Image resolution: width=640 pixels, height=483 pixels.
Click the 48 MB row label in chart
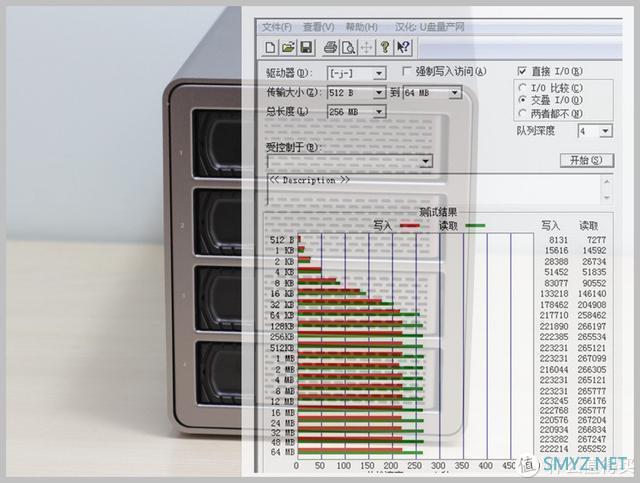(282, 442)
